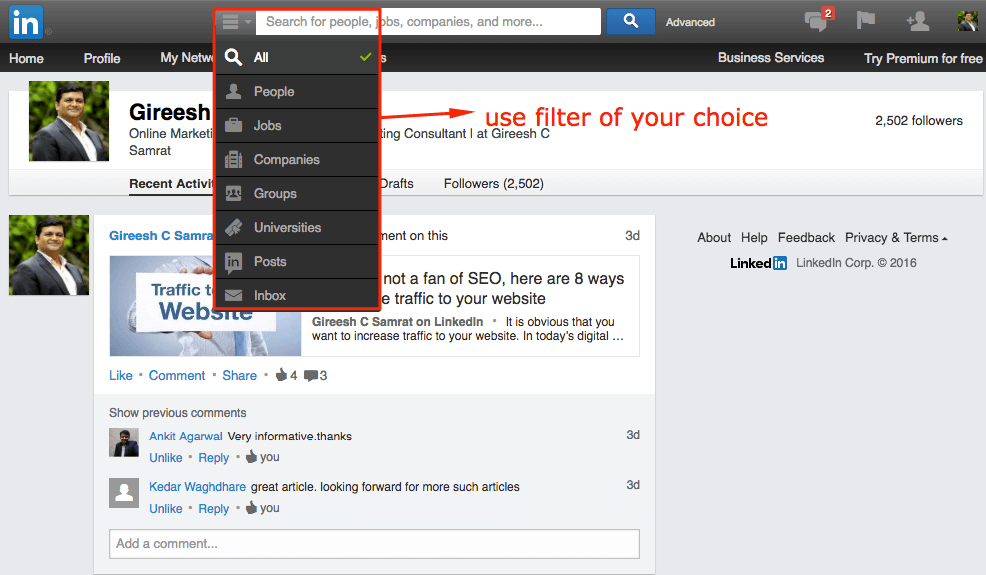
Task: View the post's 3 comments bubble icon
Action: (x=311, y=376)
